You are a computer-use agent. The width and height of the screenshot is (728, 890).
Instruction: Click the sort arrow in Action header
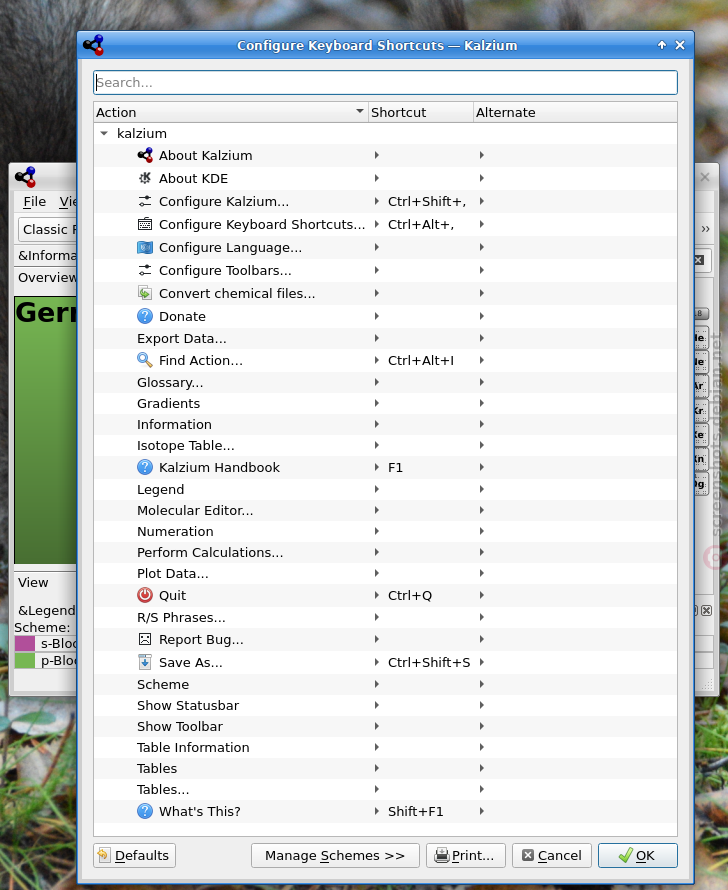click(360, 111)
